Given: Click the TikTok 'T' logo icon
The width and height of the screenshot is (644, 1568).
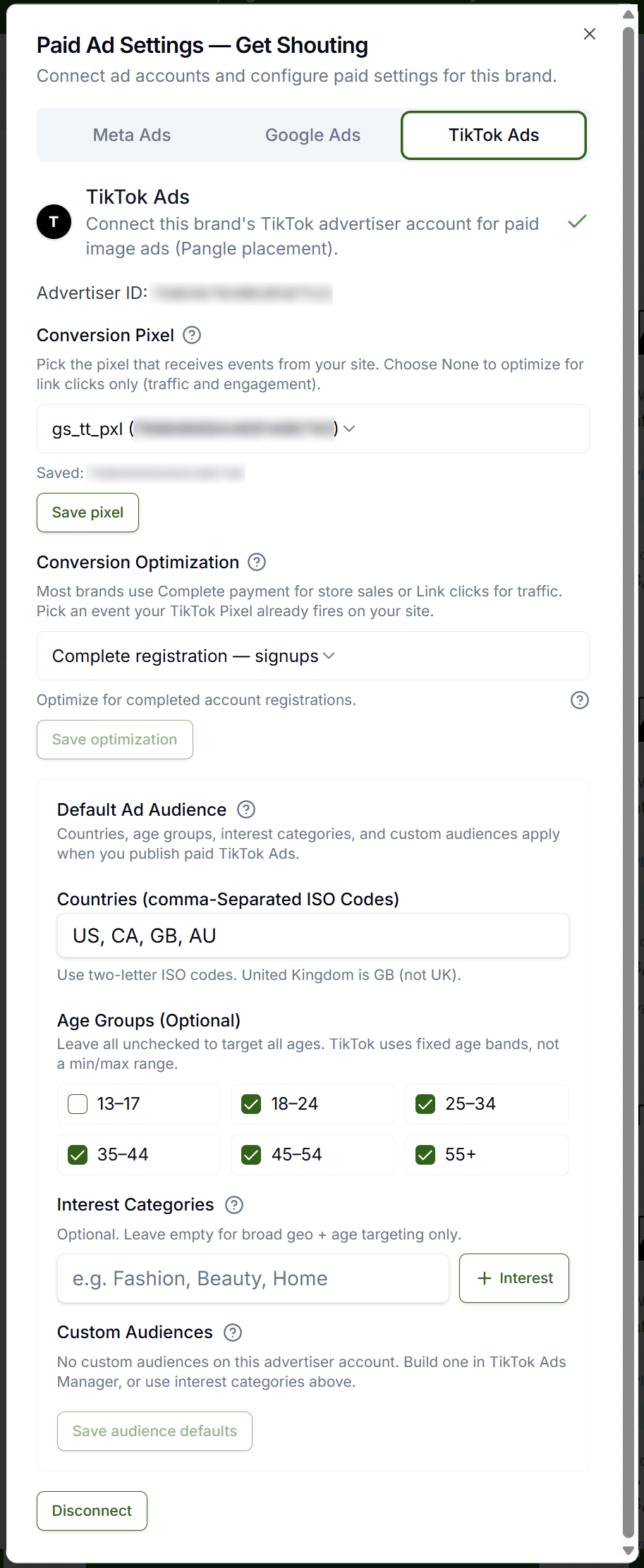Looking at the screenshot, I should [54, 222].
